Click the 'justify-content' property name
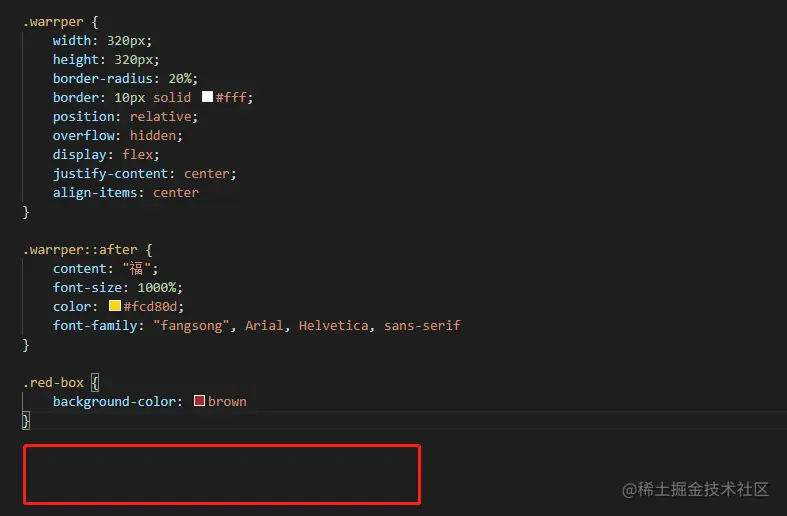 (x=110, y=174)
